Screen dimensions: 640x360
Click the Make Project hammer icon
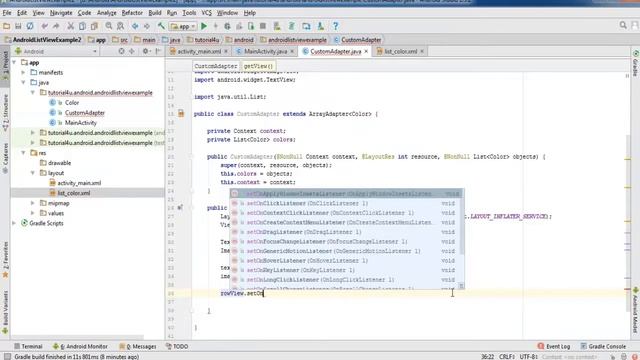coord(161,26)
